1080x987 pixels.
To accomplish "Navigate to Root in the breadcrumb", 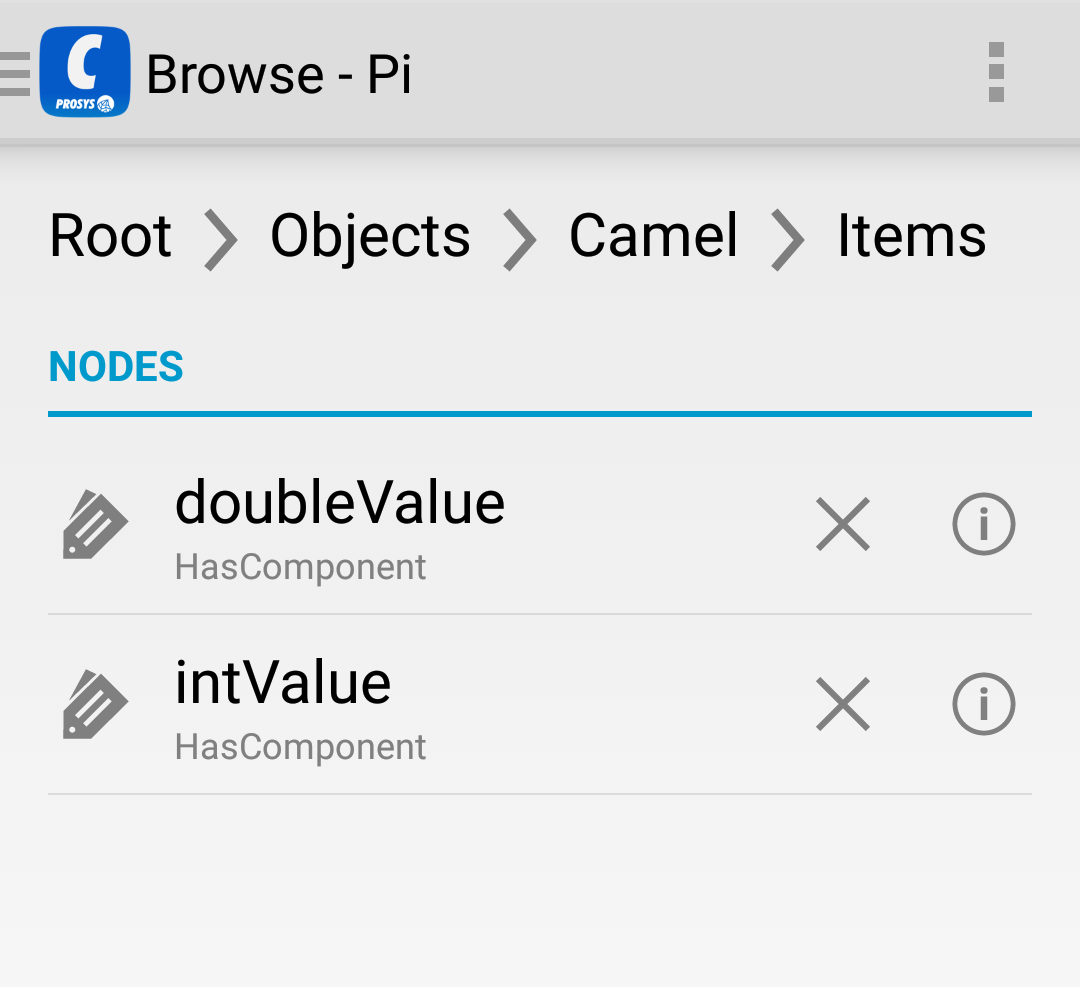I will tap(110, 237).
